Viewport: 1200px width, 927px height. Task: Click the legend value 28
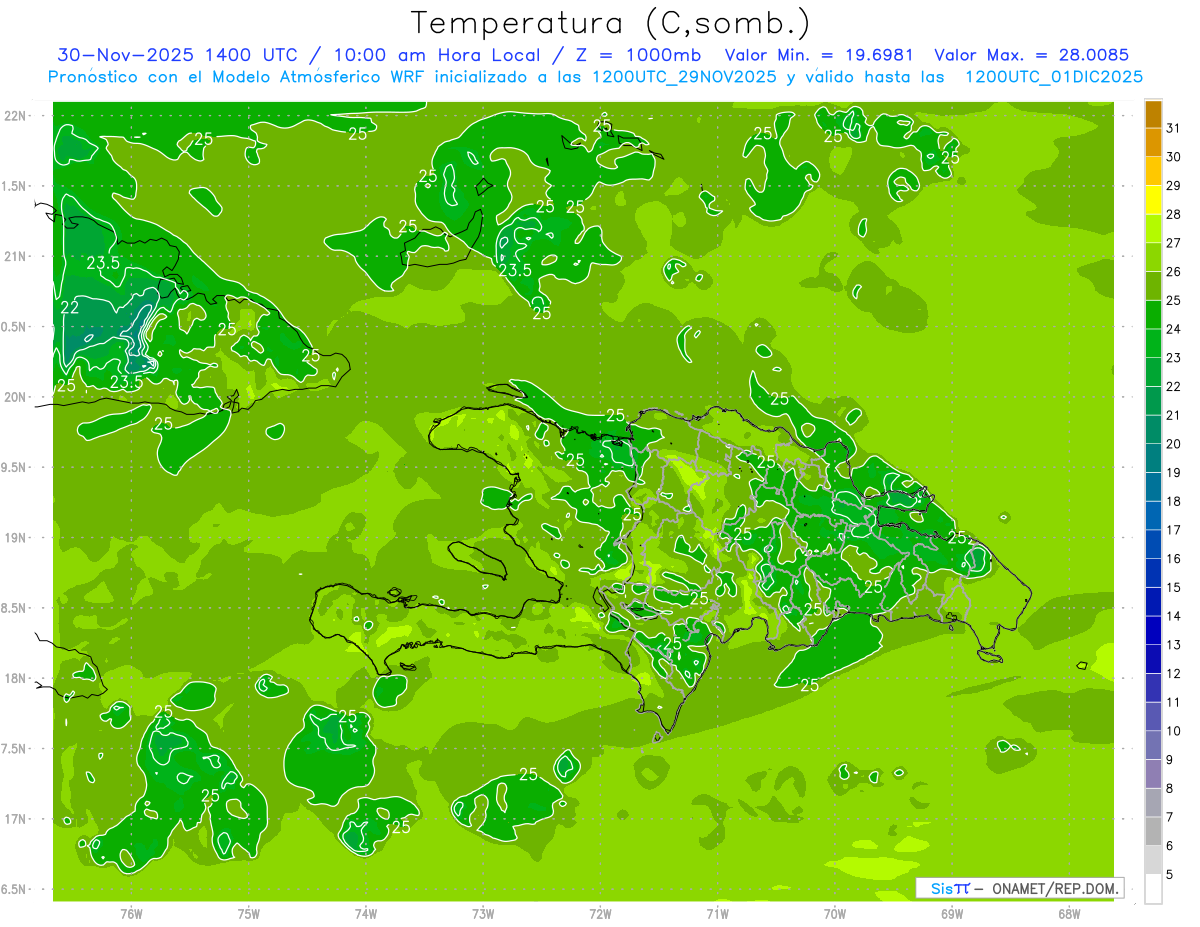[x=1174, y=214]
